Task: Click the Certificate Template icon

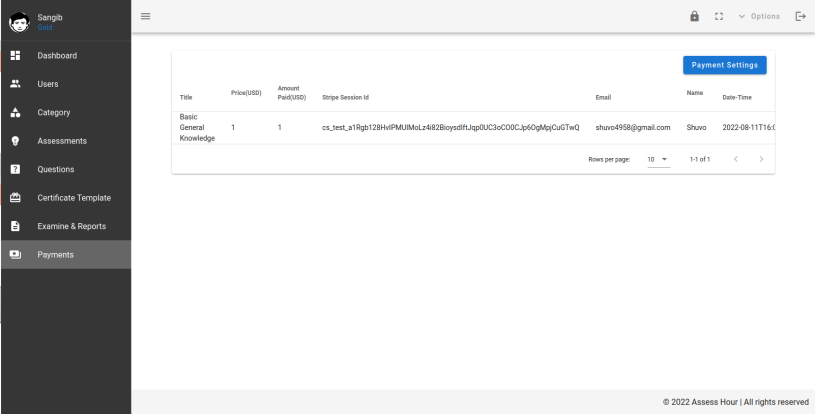Action: tap(15, 198)
